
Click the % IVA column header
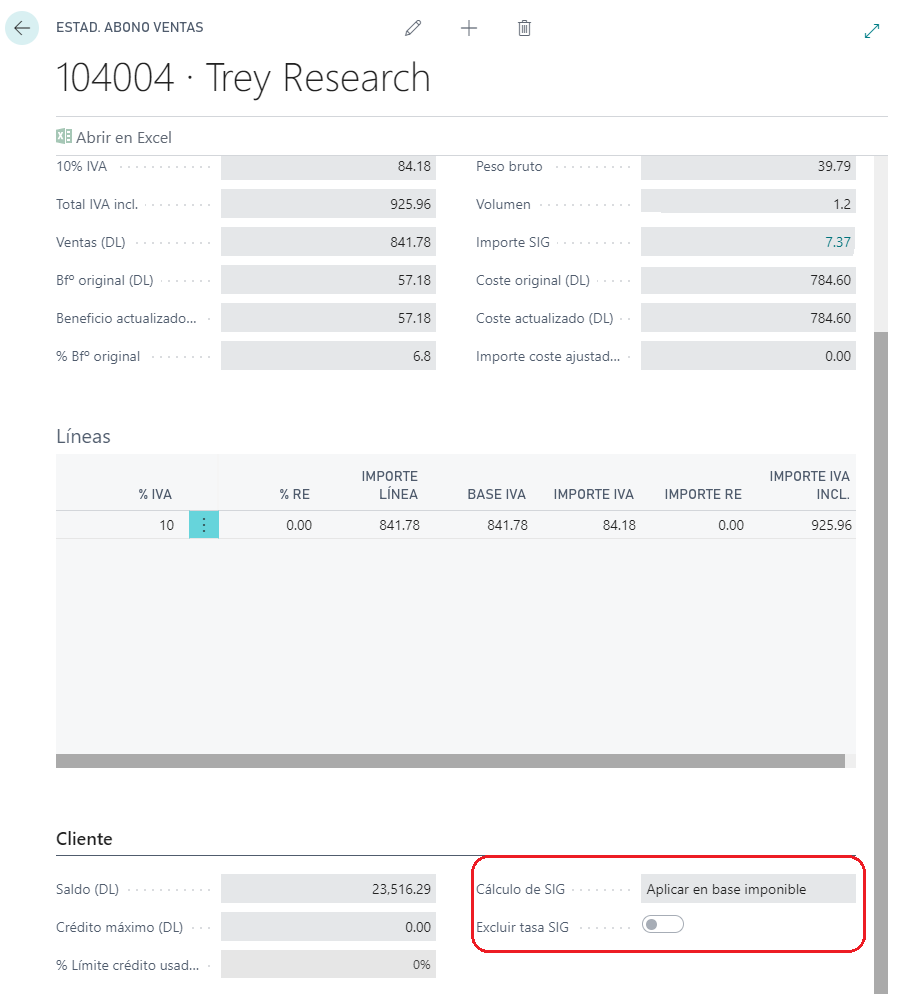(155, 494)
